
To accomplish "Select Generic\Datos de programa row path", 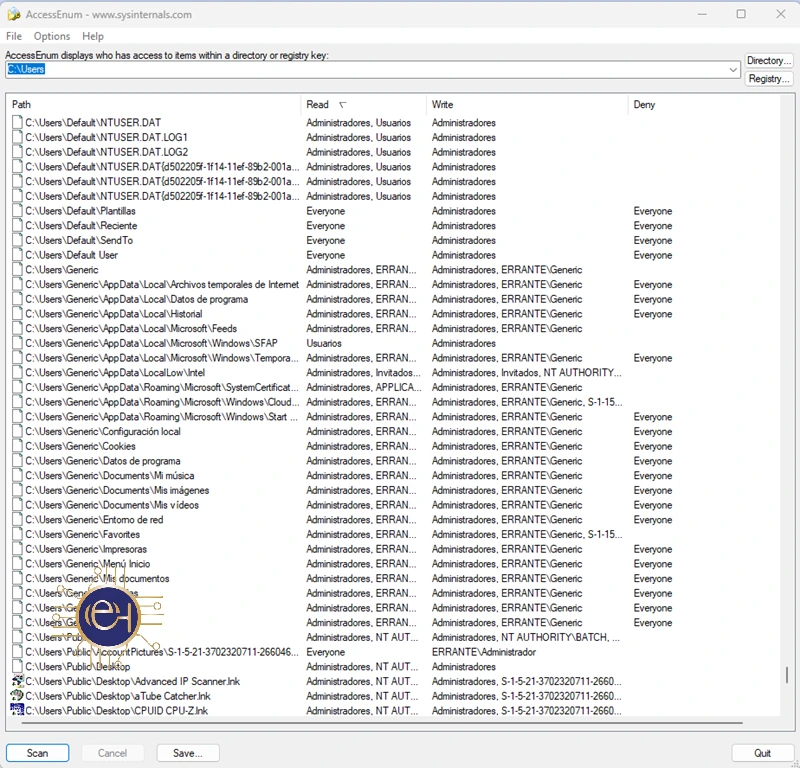I will (x=103, y=461).
